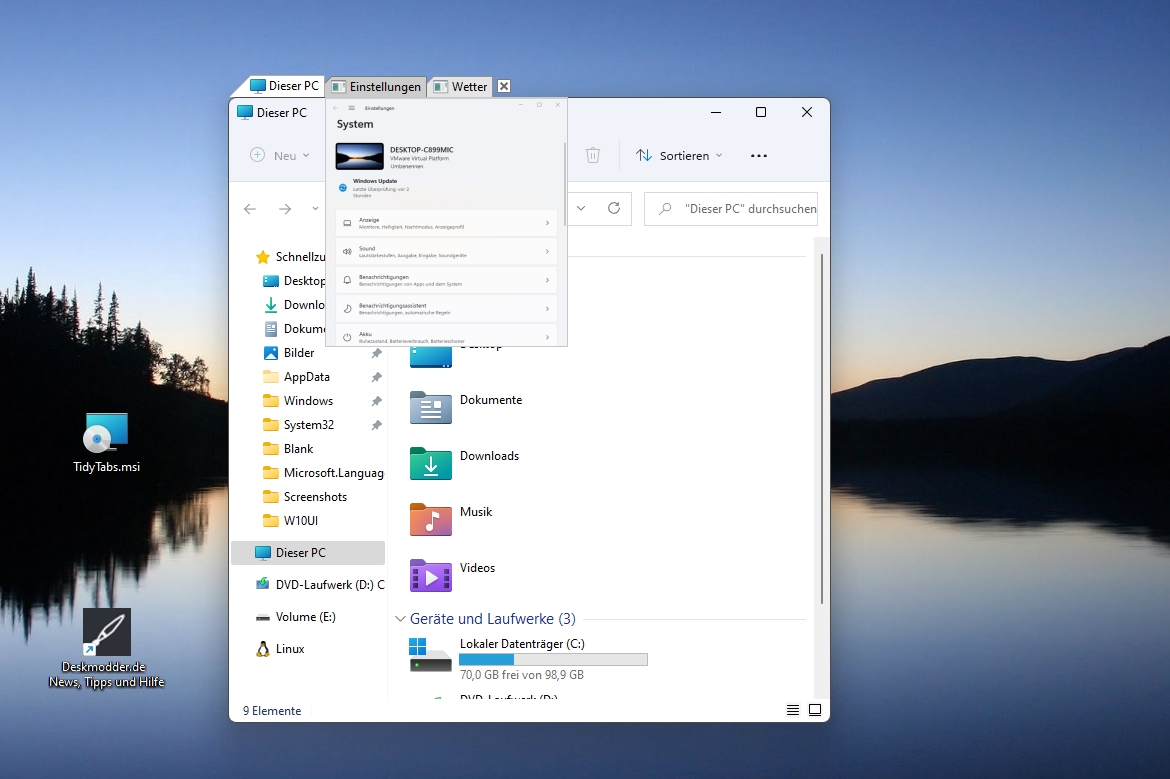Select Dieser PC in the navigation pane
1170x779 pixels.
pos(308,553)
